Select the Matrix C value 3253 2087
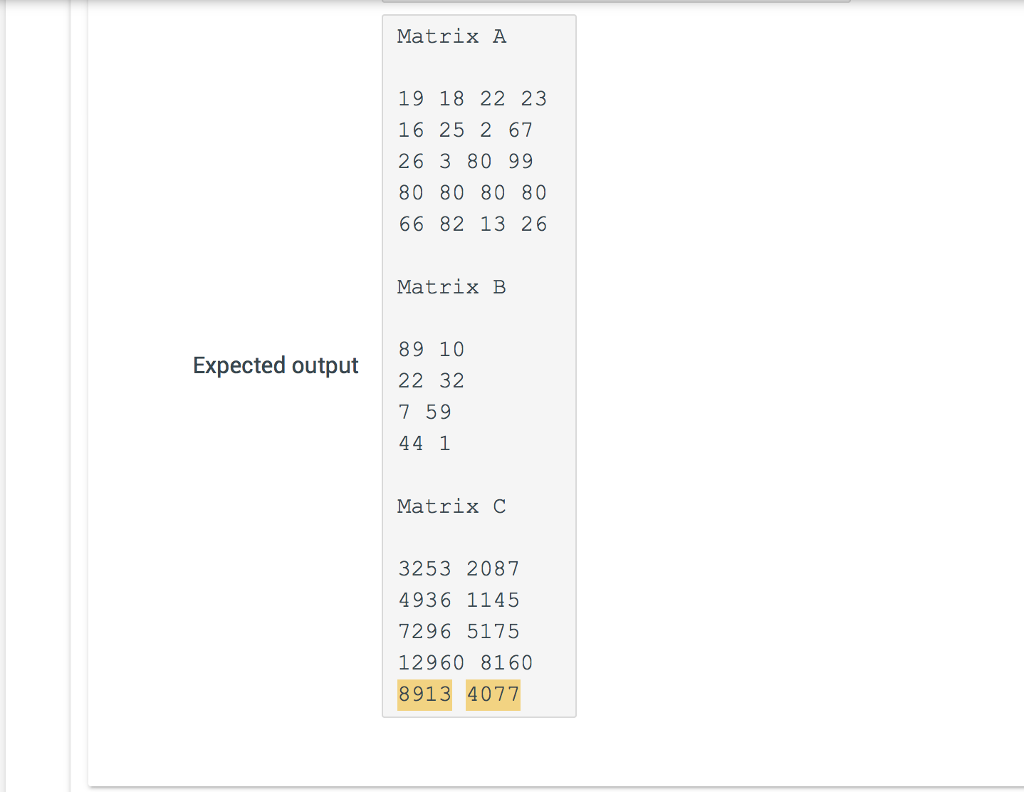1024x792 pixels. click(458, 568)
